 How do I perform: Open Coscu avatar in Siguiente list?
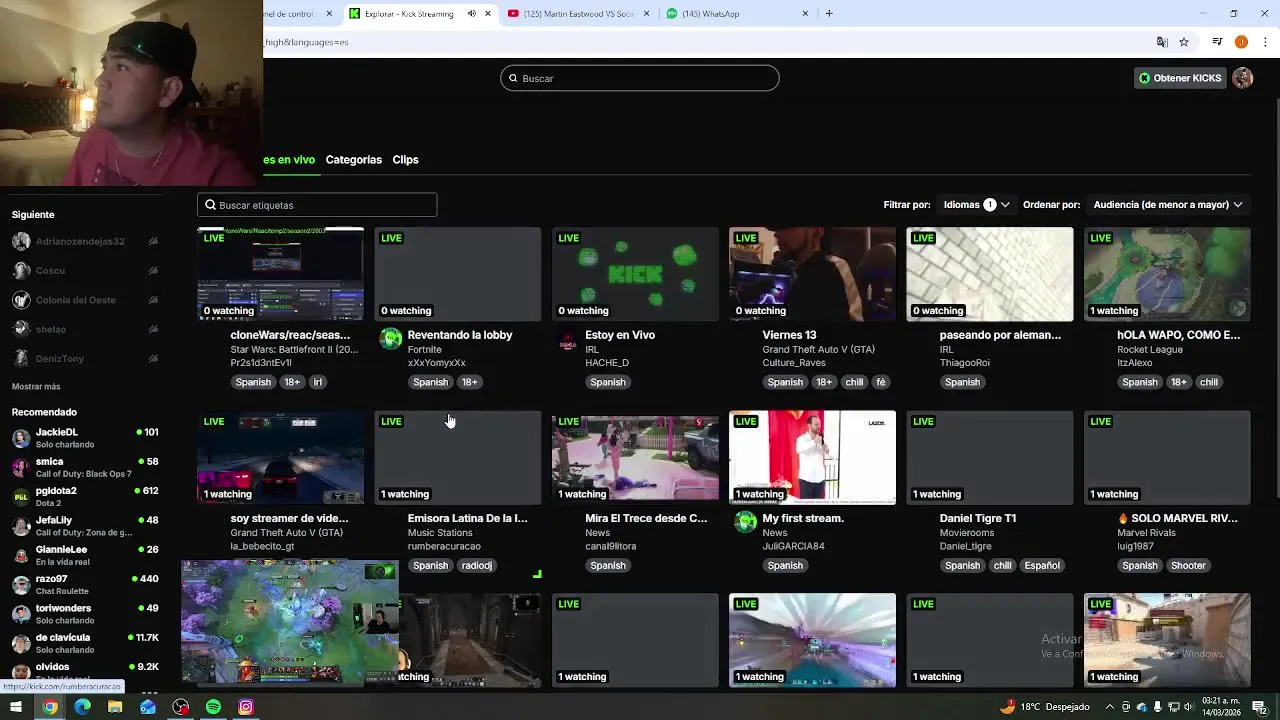pos(21,270)
